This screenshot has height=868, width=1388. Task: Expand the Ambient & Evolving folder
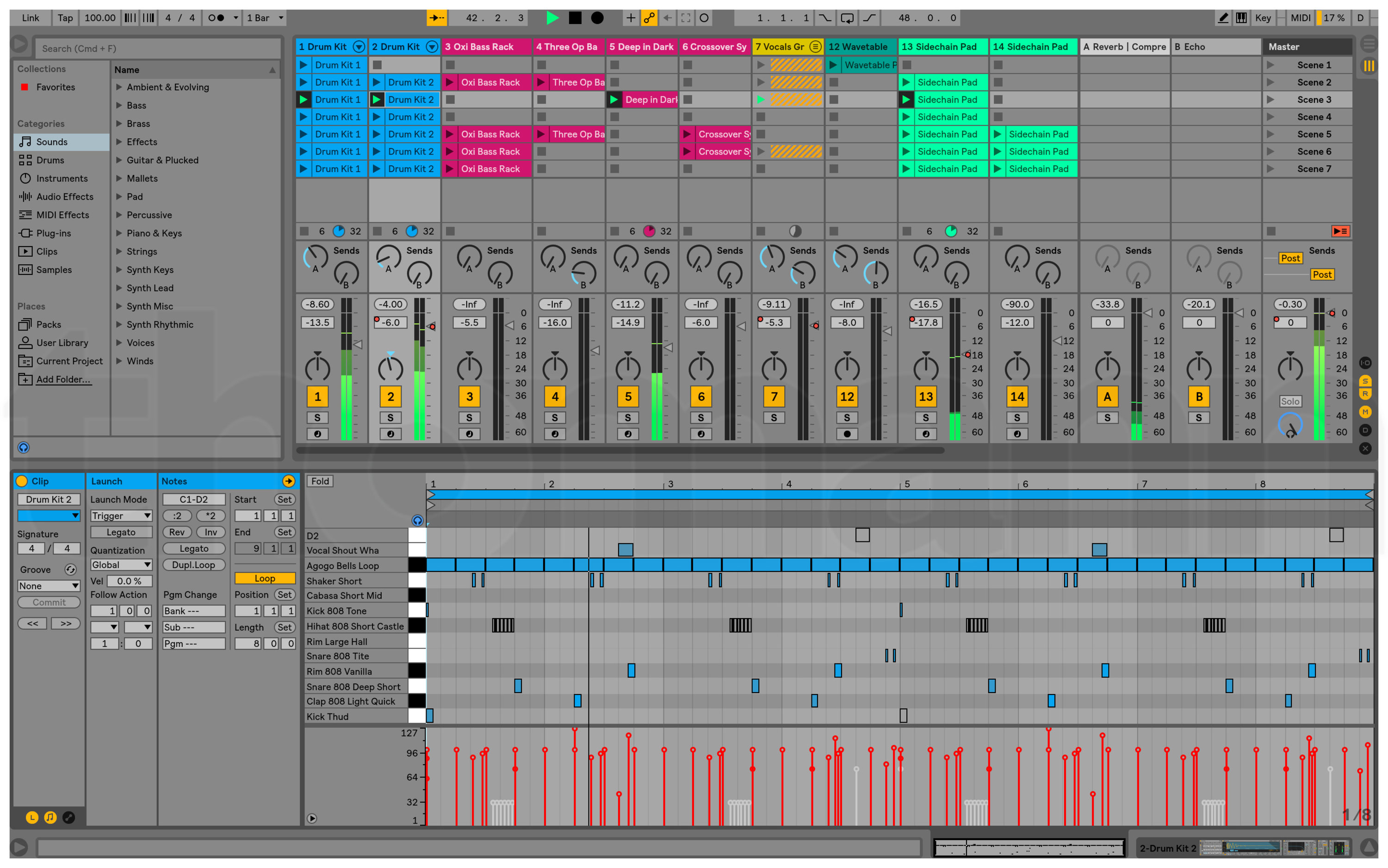tap(119, 87)
